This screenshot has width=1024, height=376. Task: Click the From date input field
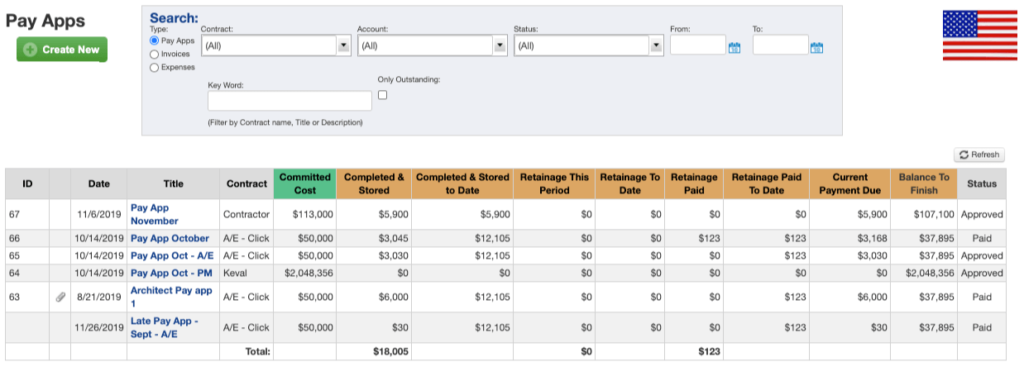[697, 45]
